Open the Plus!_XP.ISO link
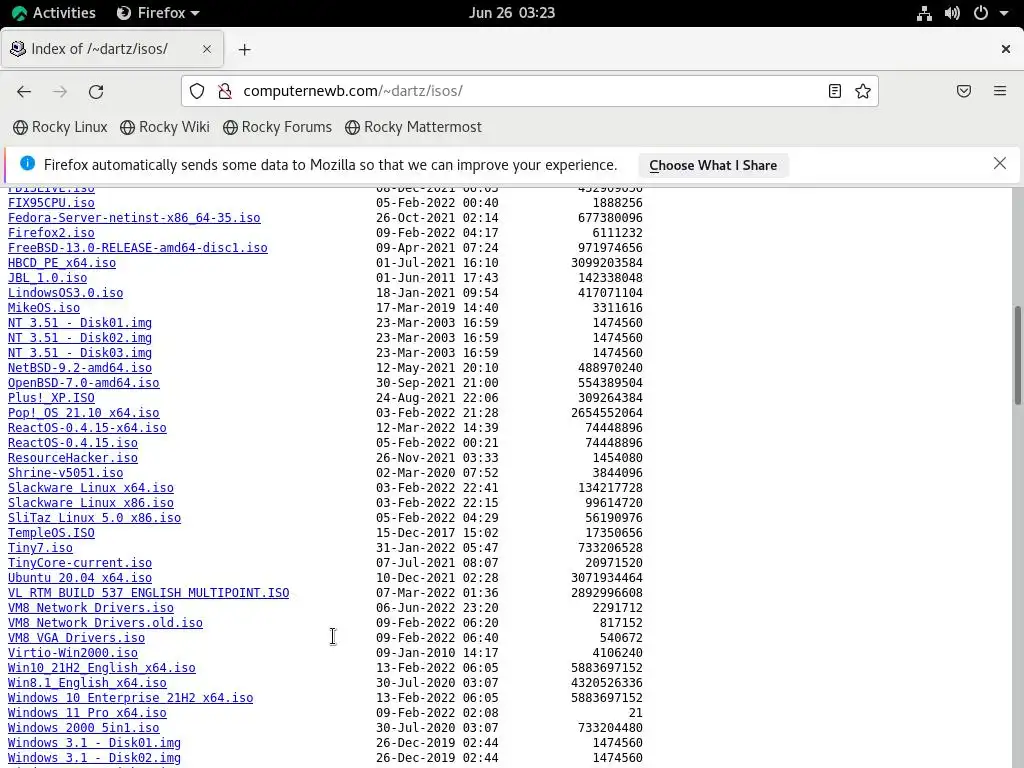The image size is (1024, 768). click(51, 398)
